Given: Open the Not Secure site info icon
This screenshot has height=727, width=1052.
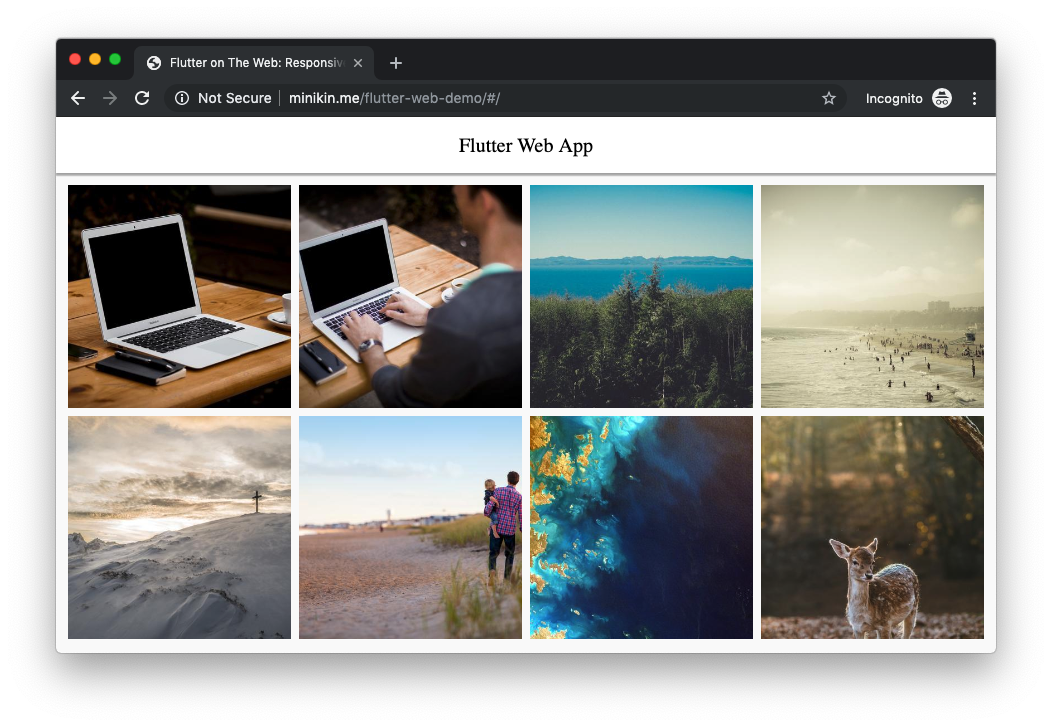Looking at the screenshot, I should click(182, 98).
